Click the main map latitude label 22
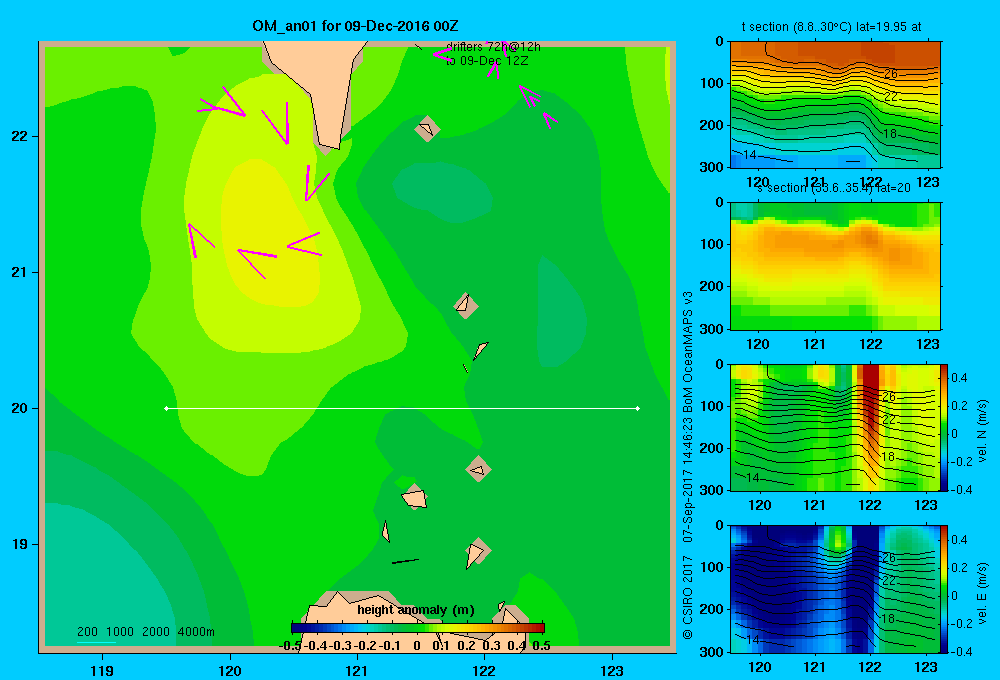The height and width of the screenshot is (680, 1000). [x=20, y=136]
